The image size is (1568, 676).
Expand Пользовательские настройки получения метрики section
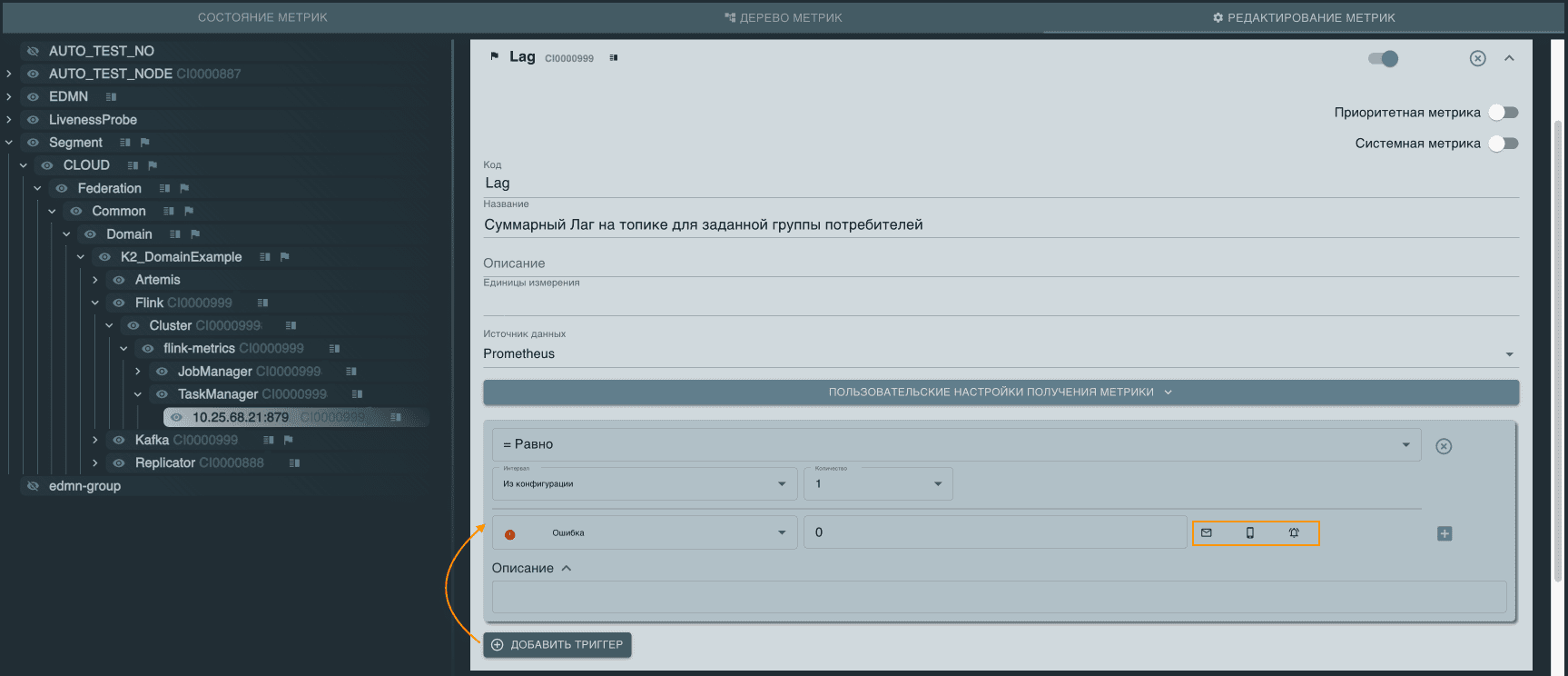(1001, 393)
